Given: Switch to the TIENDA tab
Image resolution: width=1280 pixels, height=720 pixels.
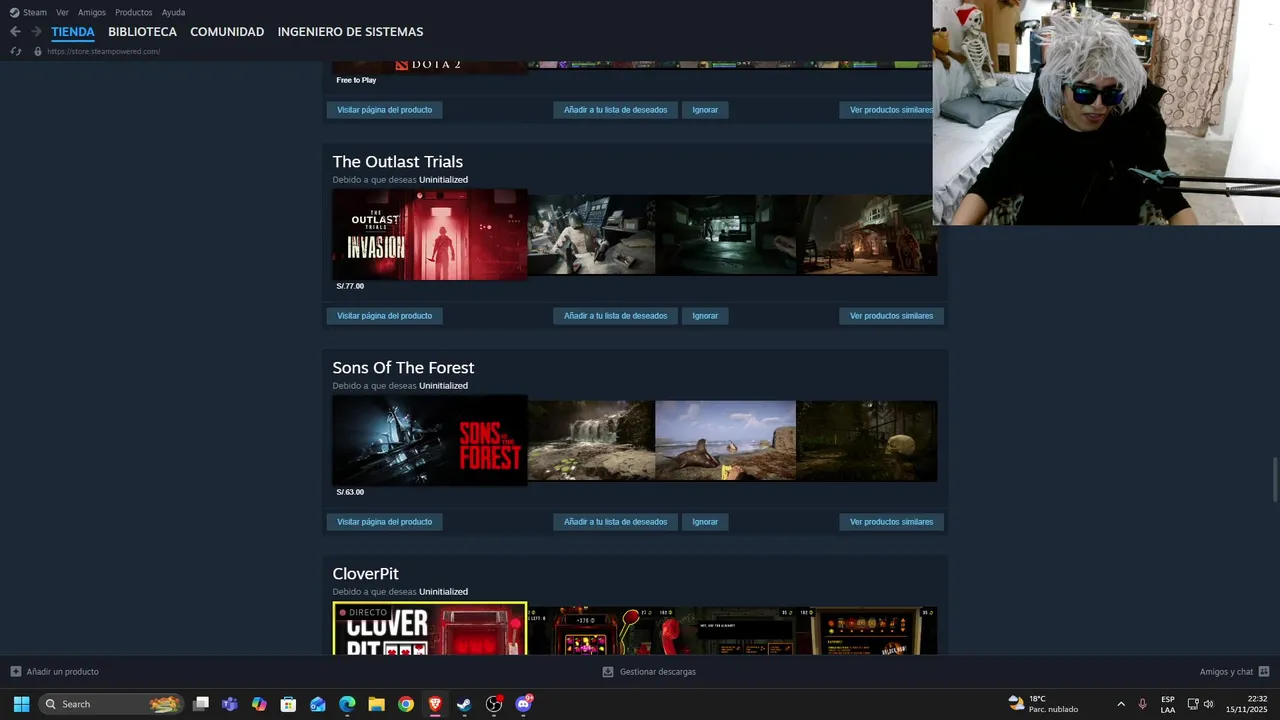Looking at the screenshot, I should (x=73, y=32).
